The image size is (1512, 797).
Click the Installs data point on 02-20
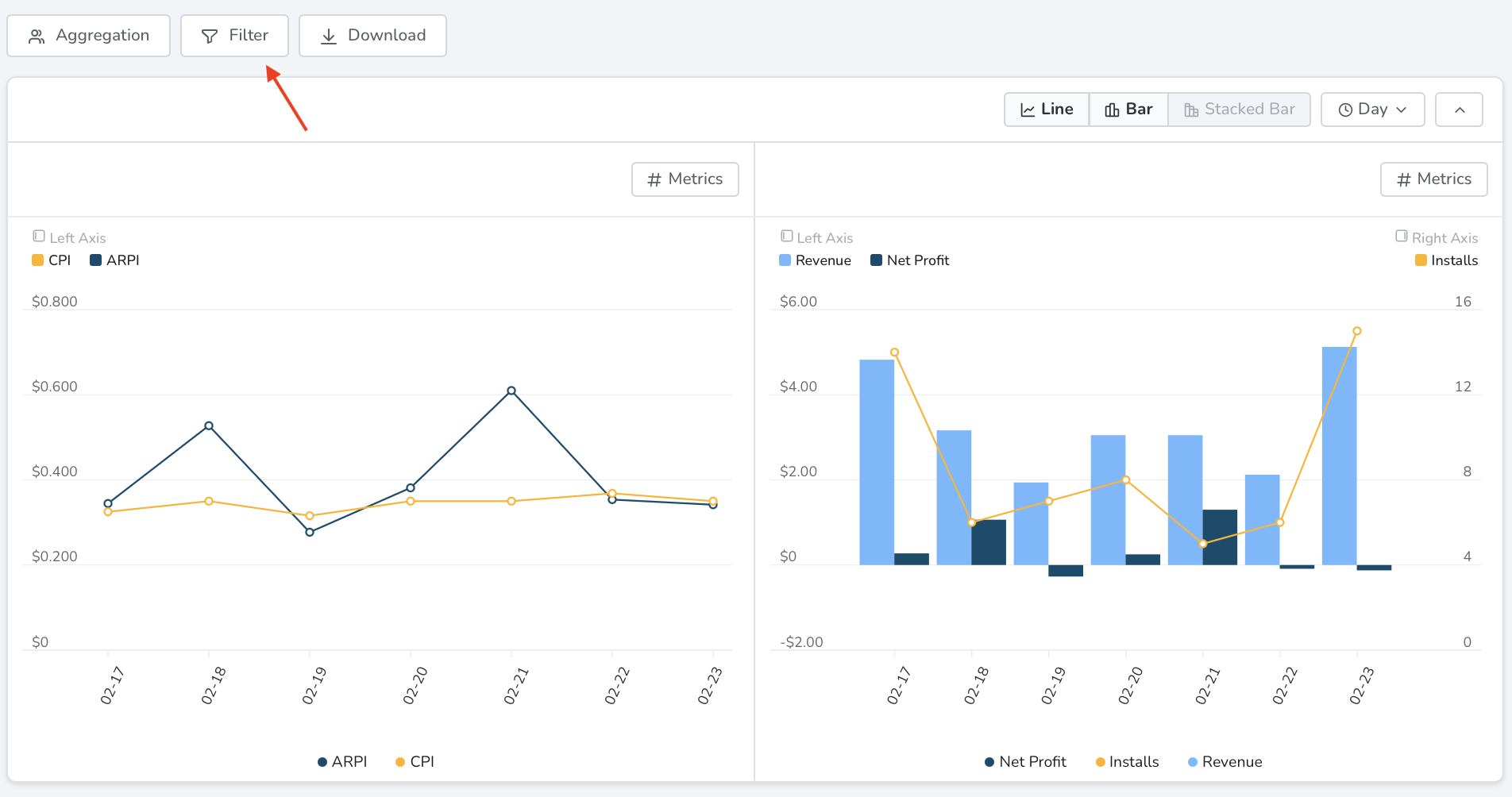(x=1126, y=480)
